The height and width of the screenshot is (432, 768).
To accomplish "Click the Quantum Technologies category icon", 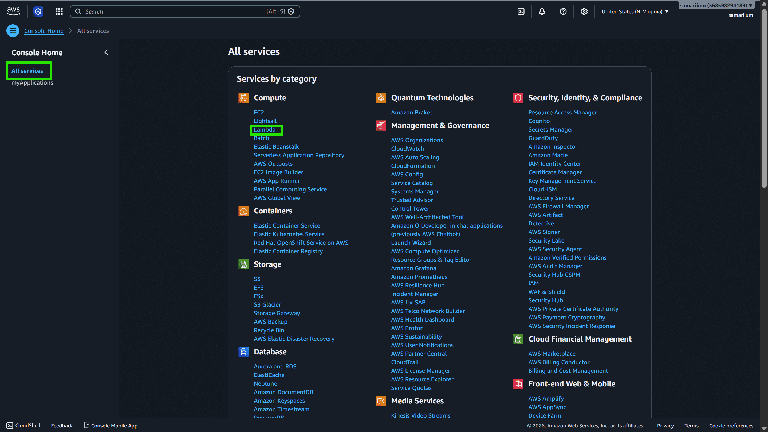I will (381, 97).
